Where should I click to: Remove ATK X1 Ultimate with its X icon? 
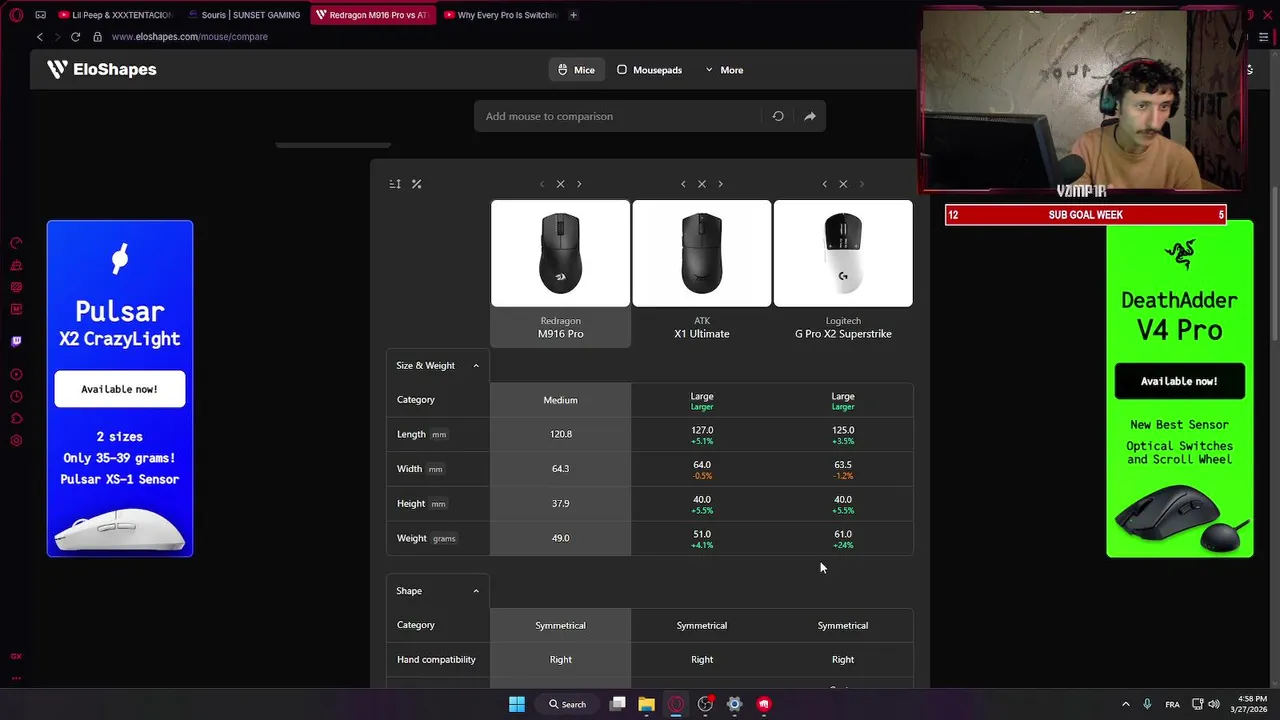click(x=702, y=184)
